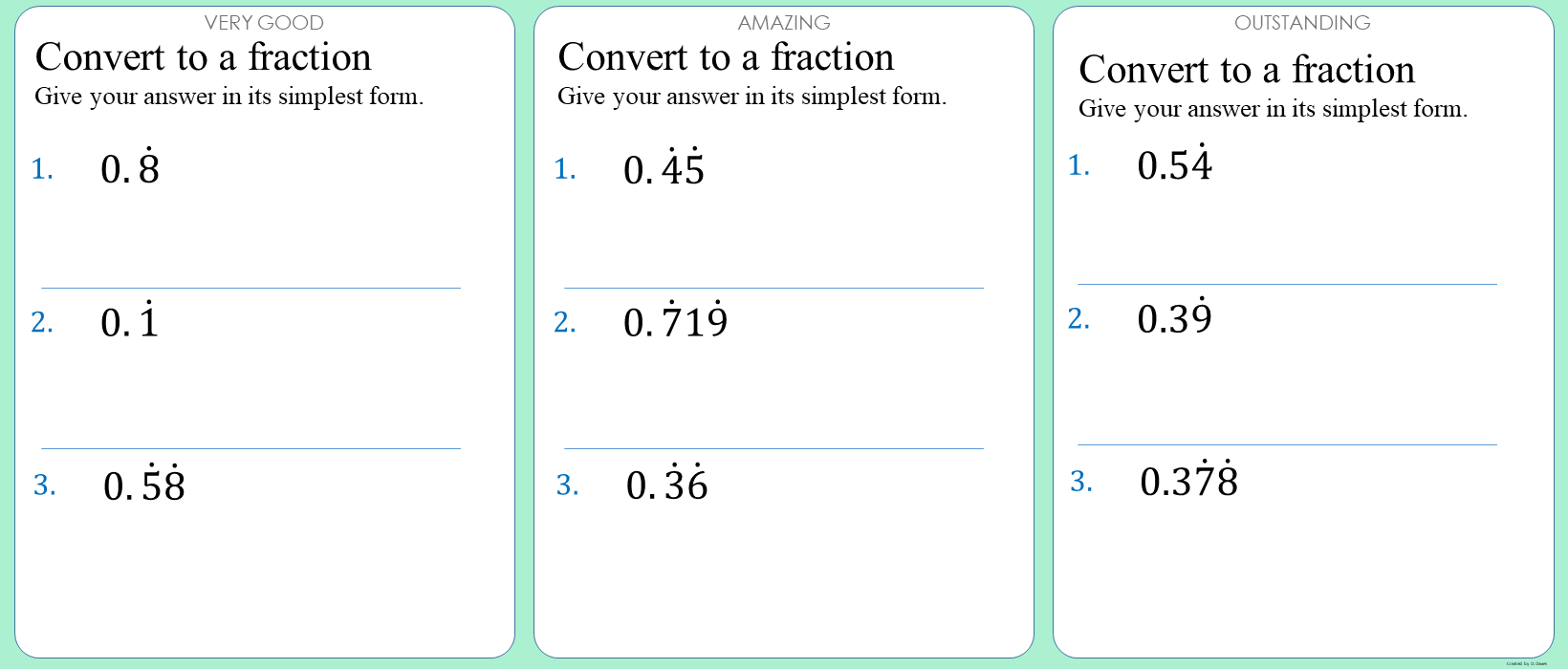Click the decimal 0.36 in the middle panel
This screenshot has width=1568, height=669.
coord(666,485)
